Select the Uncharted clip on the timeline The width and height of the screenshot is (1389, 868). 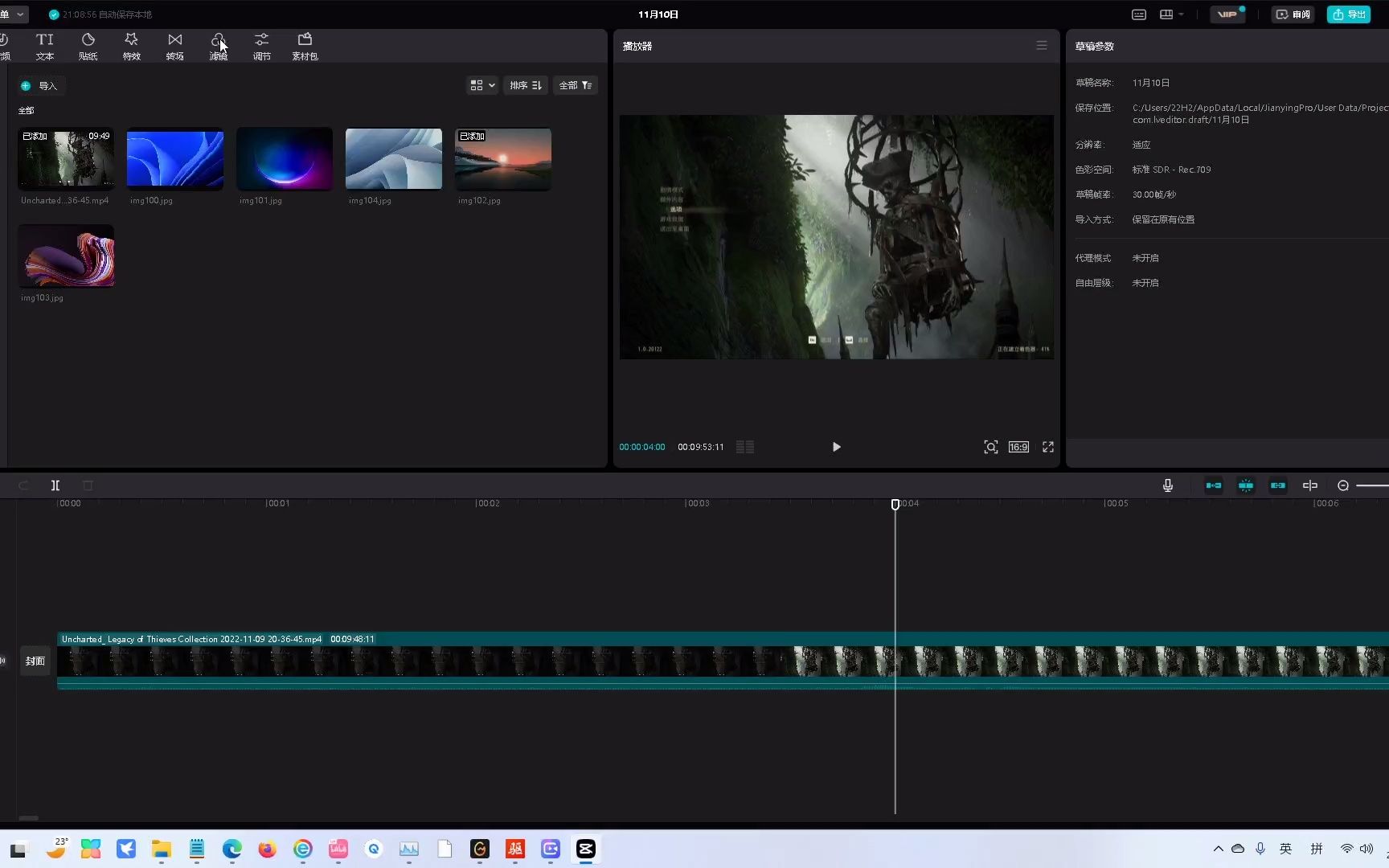point(723,661)
